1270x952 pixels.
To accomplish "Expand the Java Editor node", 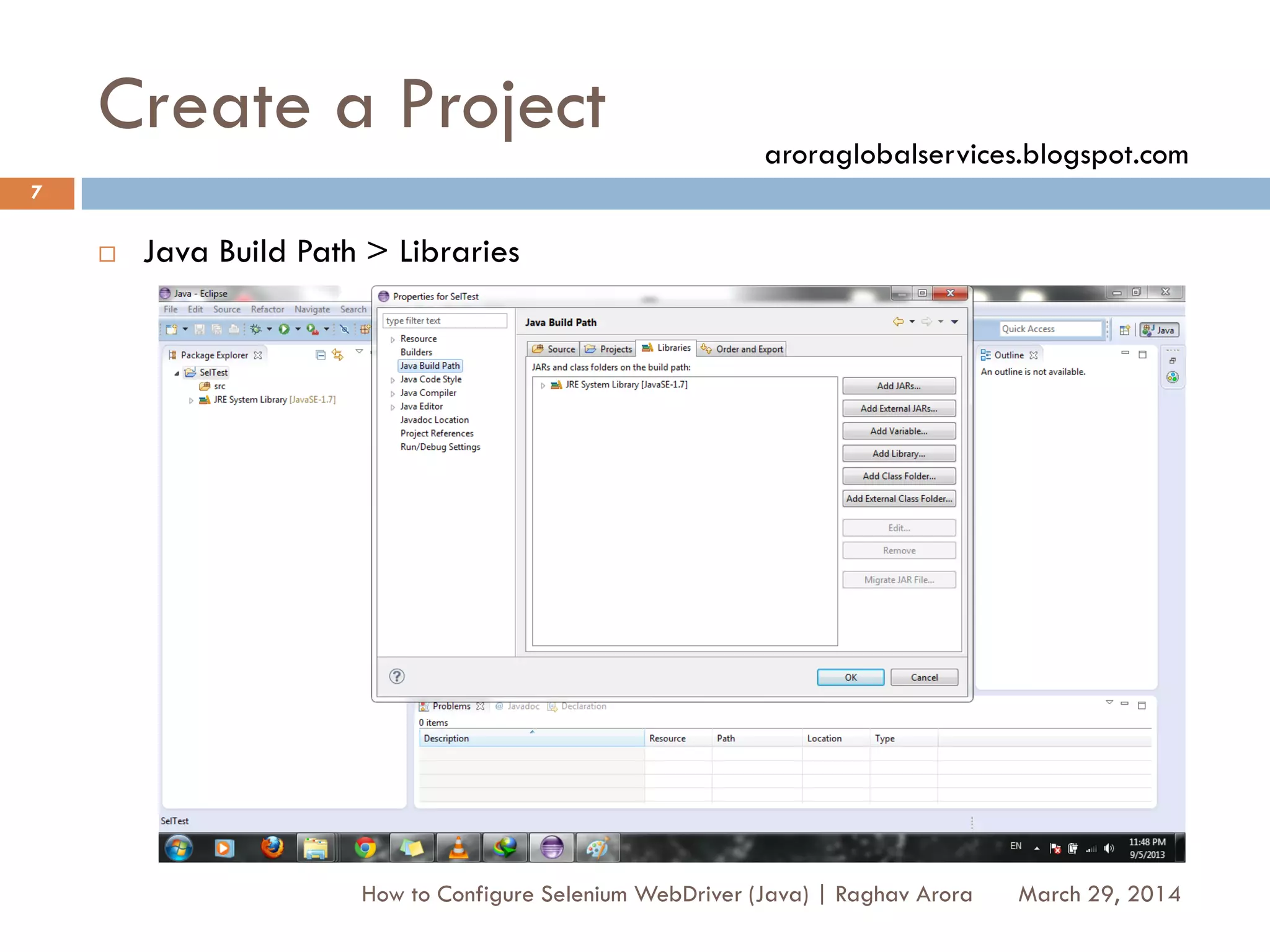I will [393, 407].
